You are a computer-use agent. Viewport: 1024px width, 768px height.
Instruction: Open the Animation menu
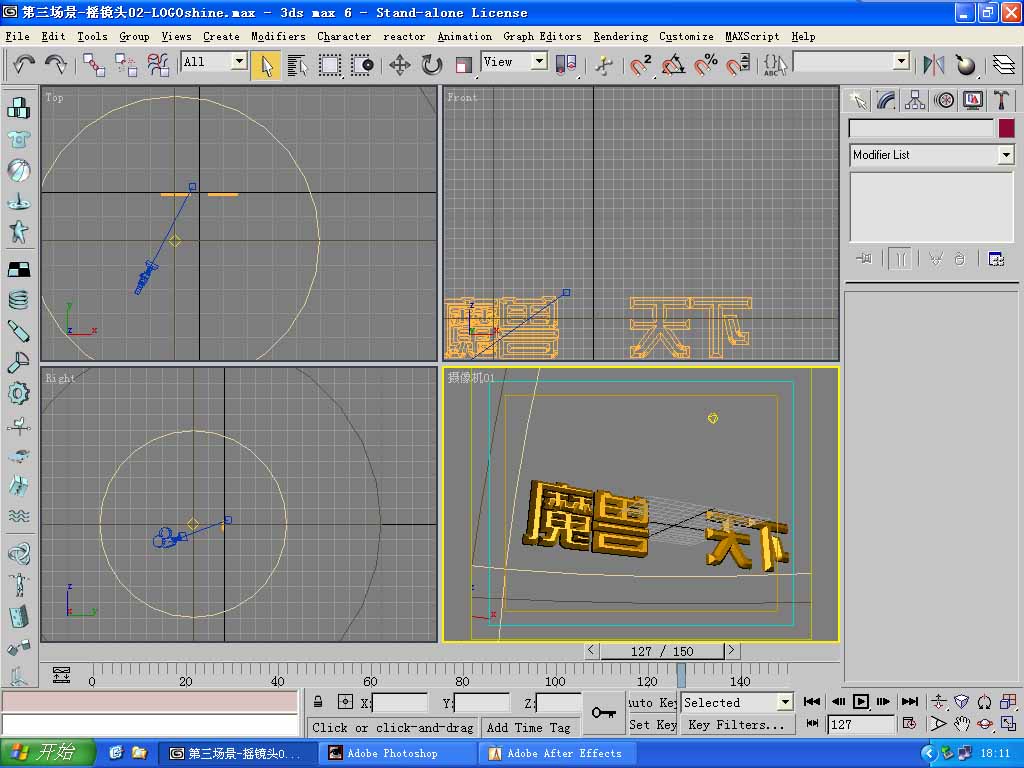pyautogui.click(x=464, y=37)
